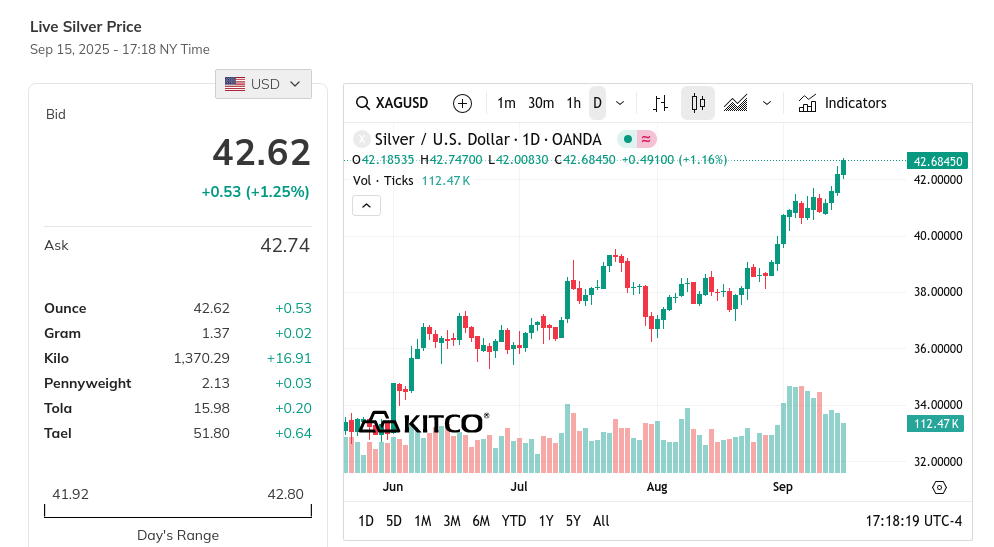Click the compare or add symbol plus icon
This screenshot has width=994, height=547.
tap(462, 103)
